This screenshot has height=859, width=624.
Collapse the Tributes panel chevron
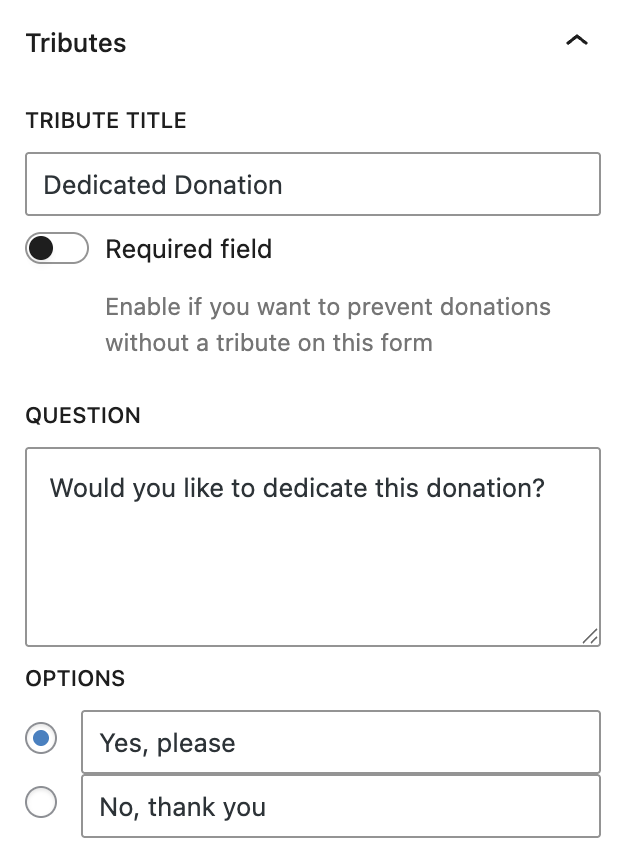[577, 42]
